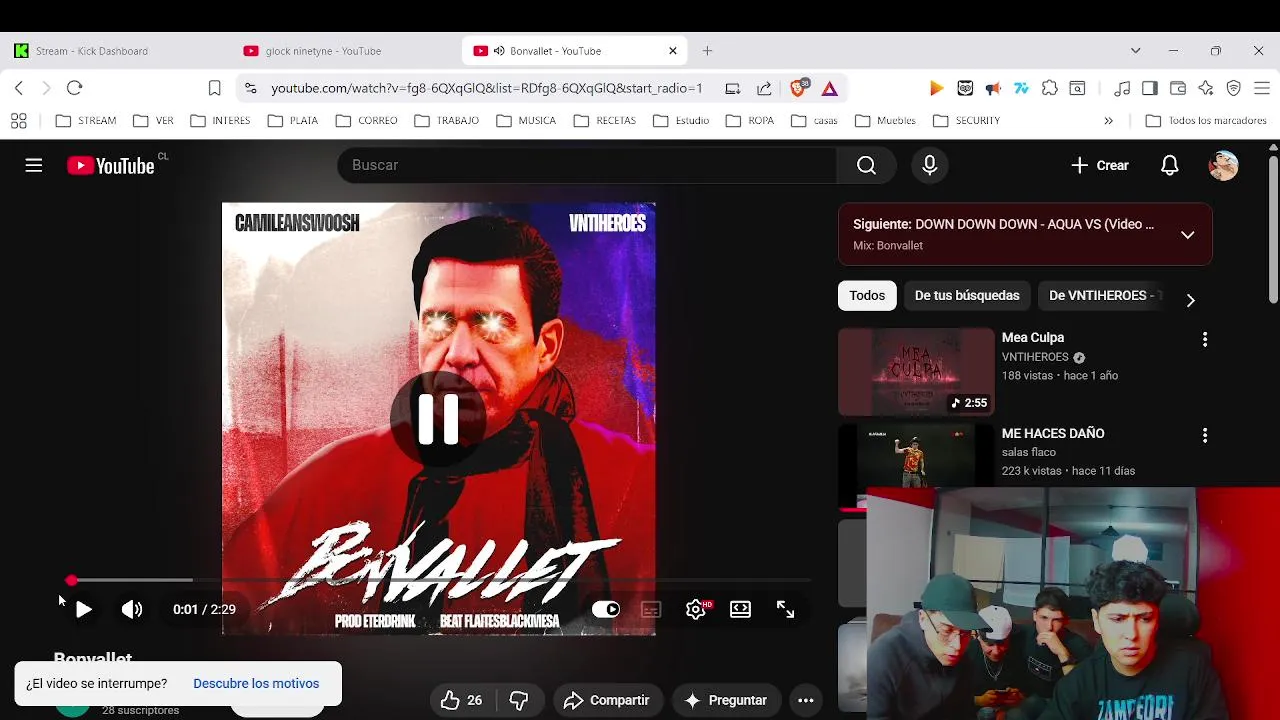Open YouTube notifications bell
1280x720 pixels.
point(1169,166)
